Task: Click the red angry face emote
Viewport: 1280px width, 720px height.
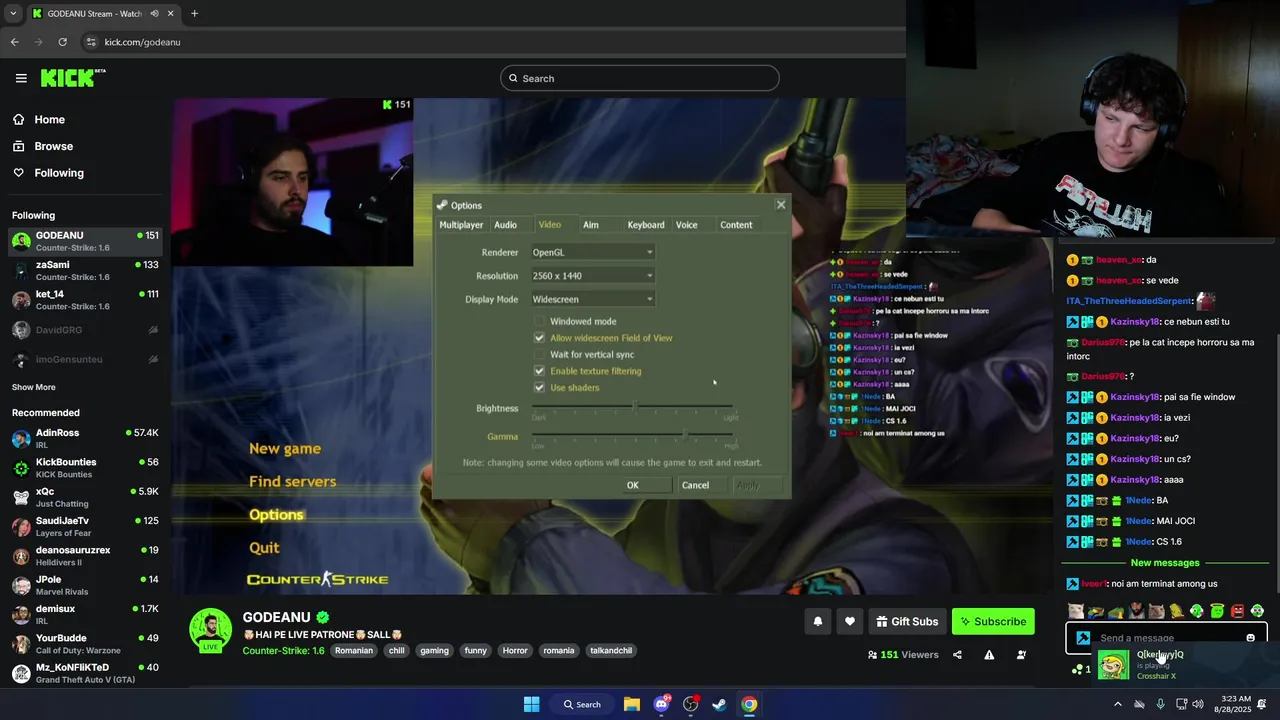Action: click(1237, 611)
